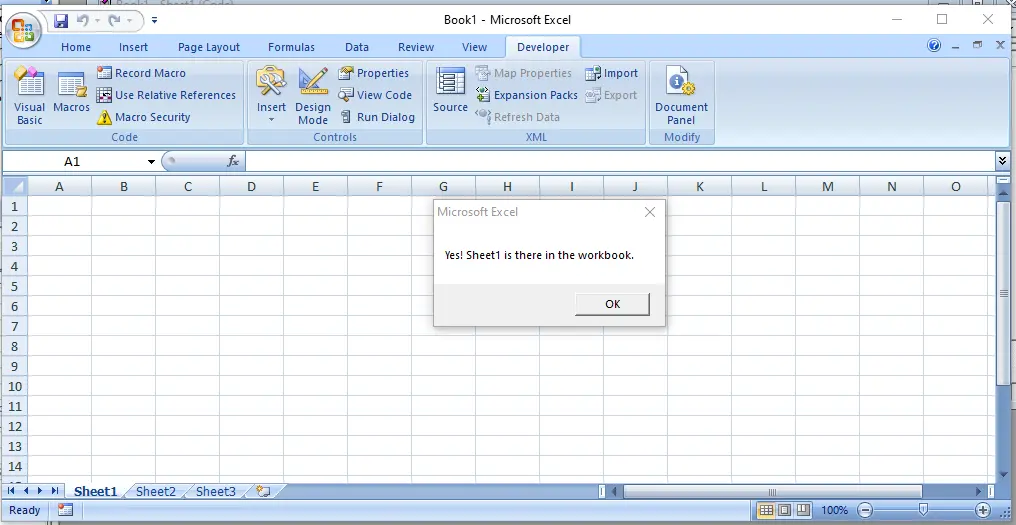
Task: Open the XML Source pane
Action: pos(450,91)
